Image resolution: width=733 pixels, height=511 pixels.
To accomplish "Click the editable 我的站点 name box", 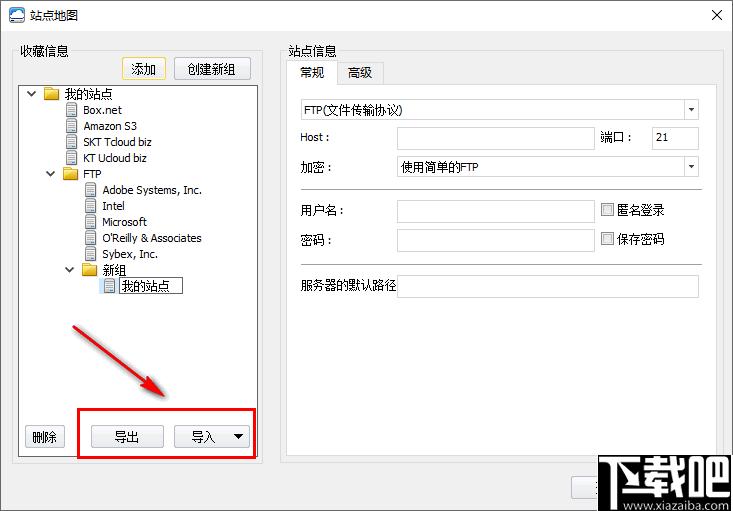I will click(x=151, y=286).
